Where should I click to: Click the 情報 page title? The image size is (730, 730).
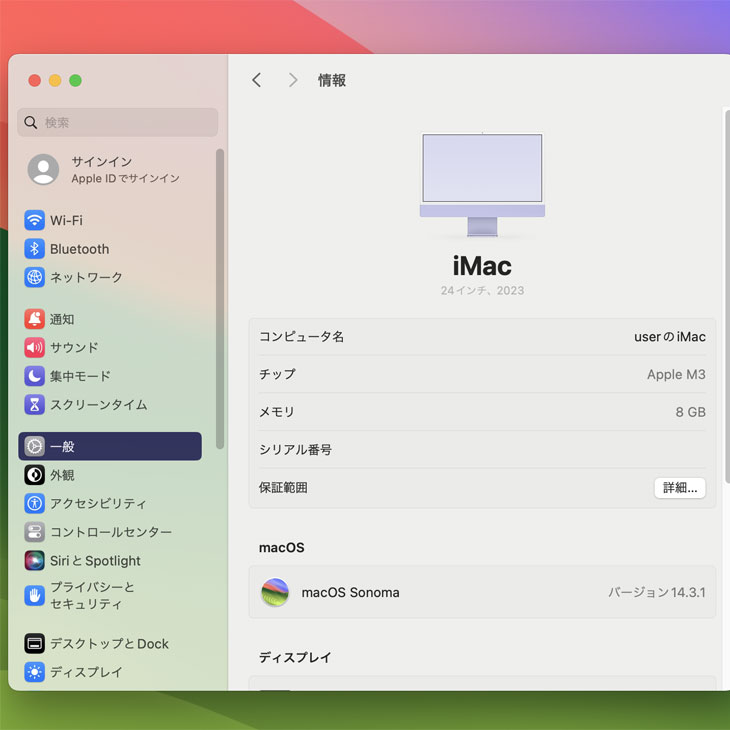332,80
